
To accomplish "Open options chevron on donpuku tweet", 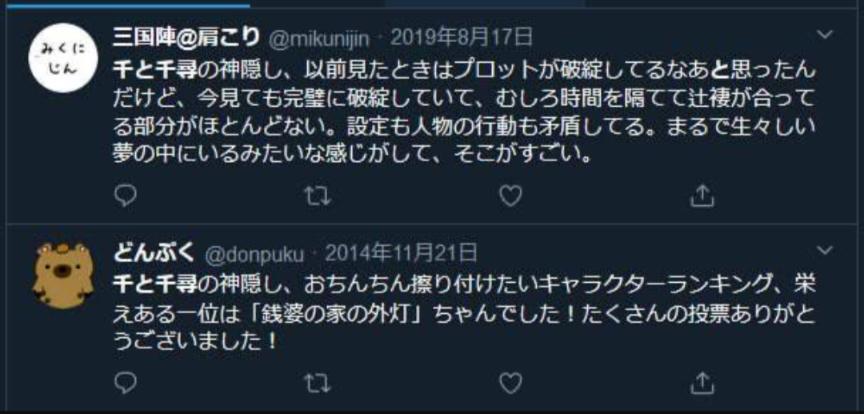I will tap(824, 251).
